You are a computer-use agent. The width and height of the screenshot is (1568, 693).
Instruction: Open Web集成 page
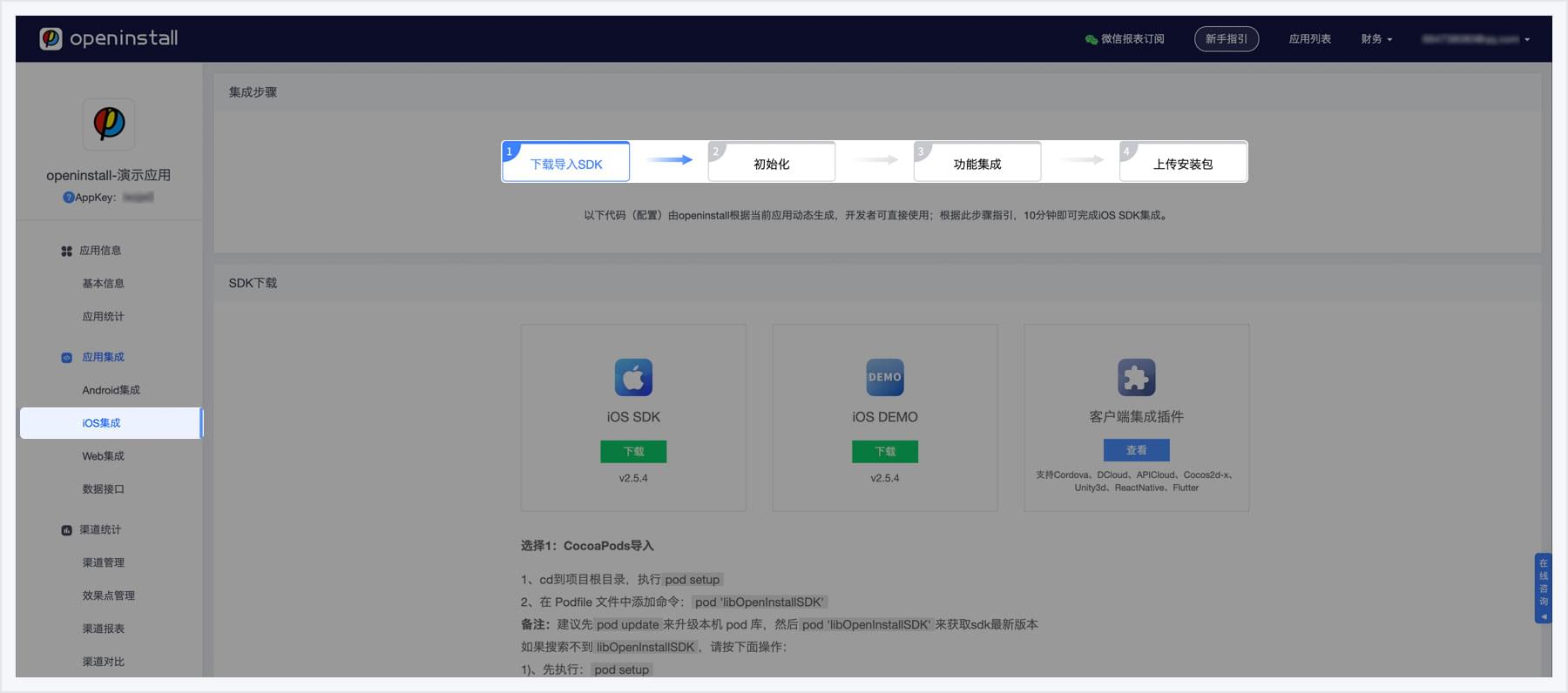[x=103, y=456]
